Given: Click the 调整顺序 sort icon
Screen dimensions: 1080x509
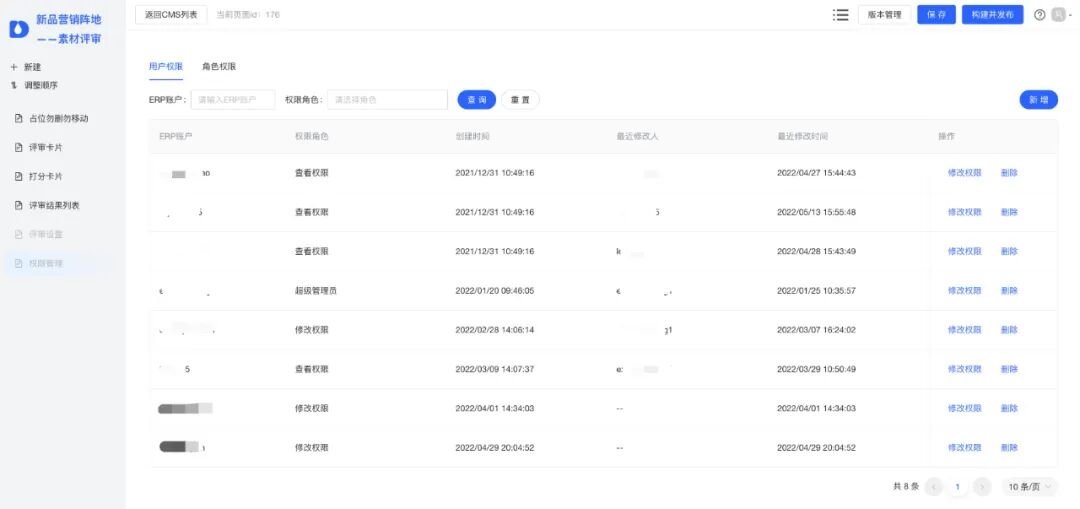Looking at the screenshot, I should (14, 86).
